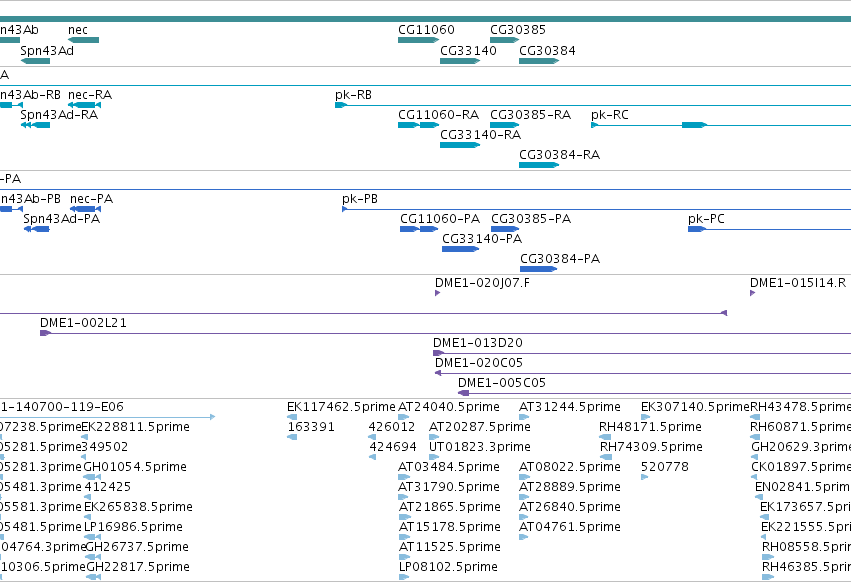Select the 520778 feature label
851x582 pixels.
point(665,467)
